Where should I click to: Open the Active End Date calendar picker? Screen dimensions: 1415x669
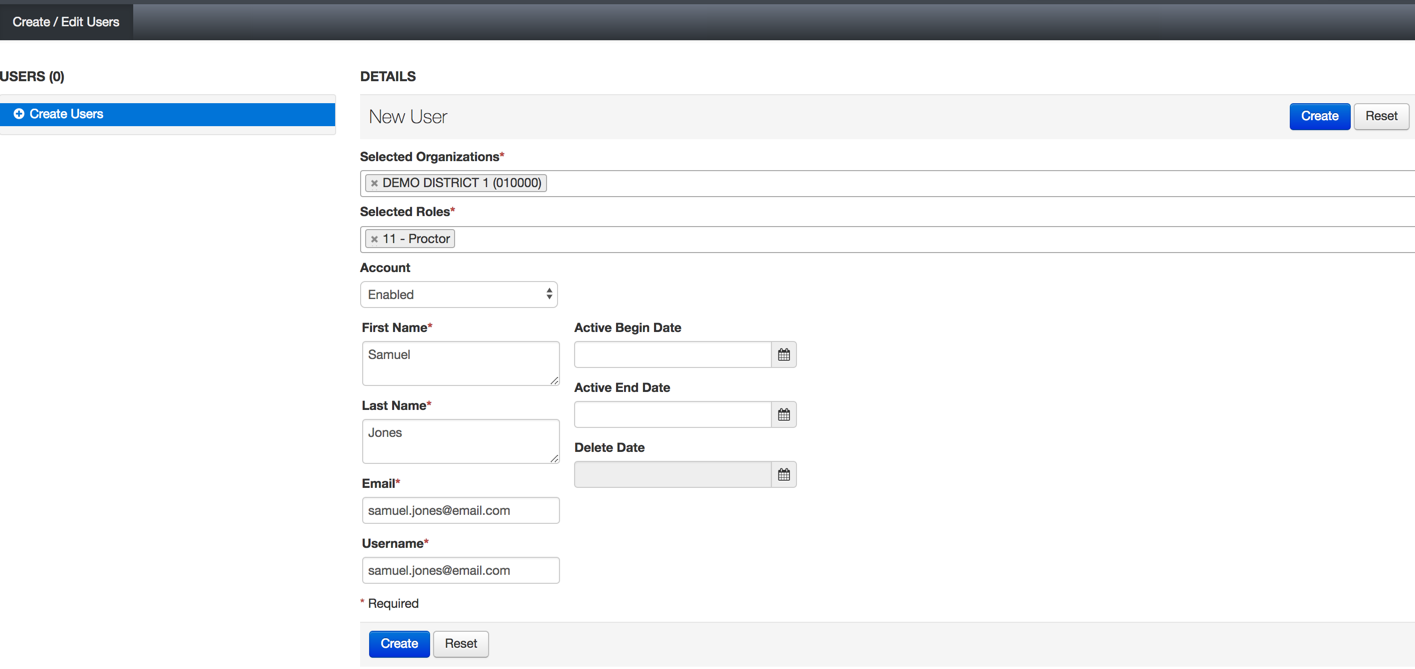(784, 415)
